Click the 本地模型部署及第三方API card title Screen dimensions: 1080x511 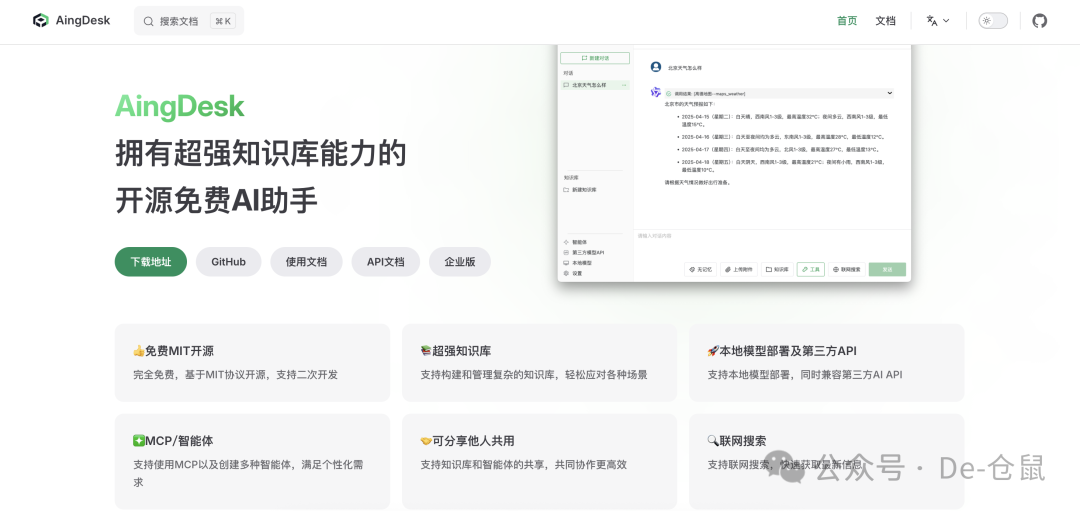[x=782, y=351]
